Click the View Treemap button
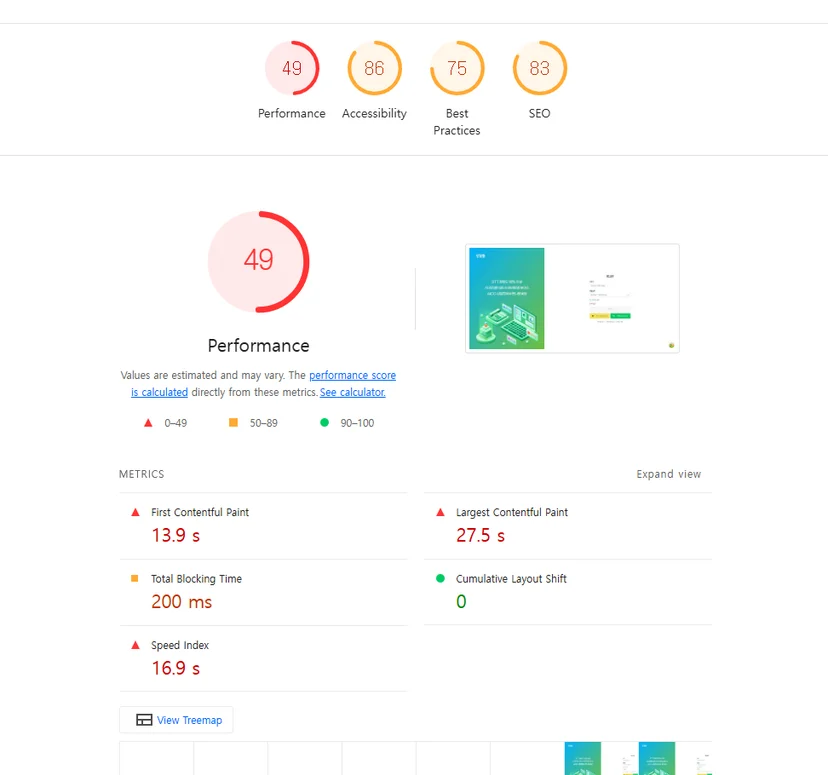The width and height of the screenshot is (828, 775). pos(176,720)
